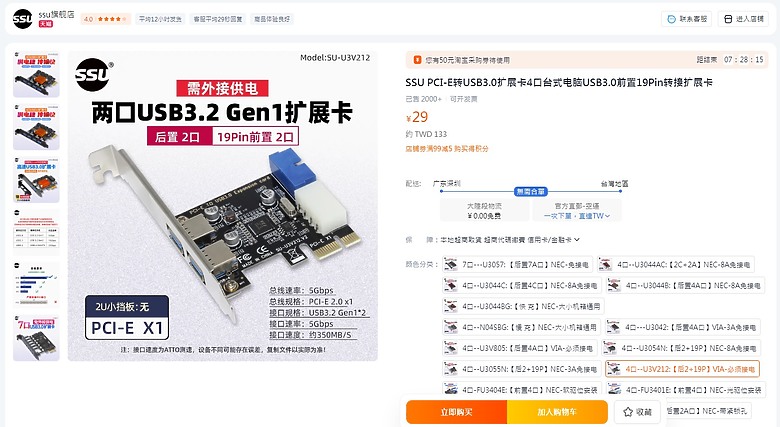Viewport: 780px width, 427px height.
Task: Click the SSU store logo icon
Action: [22, 19]
